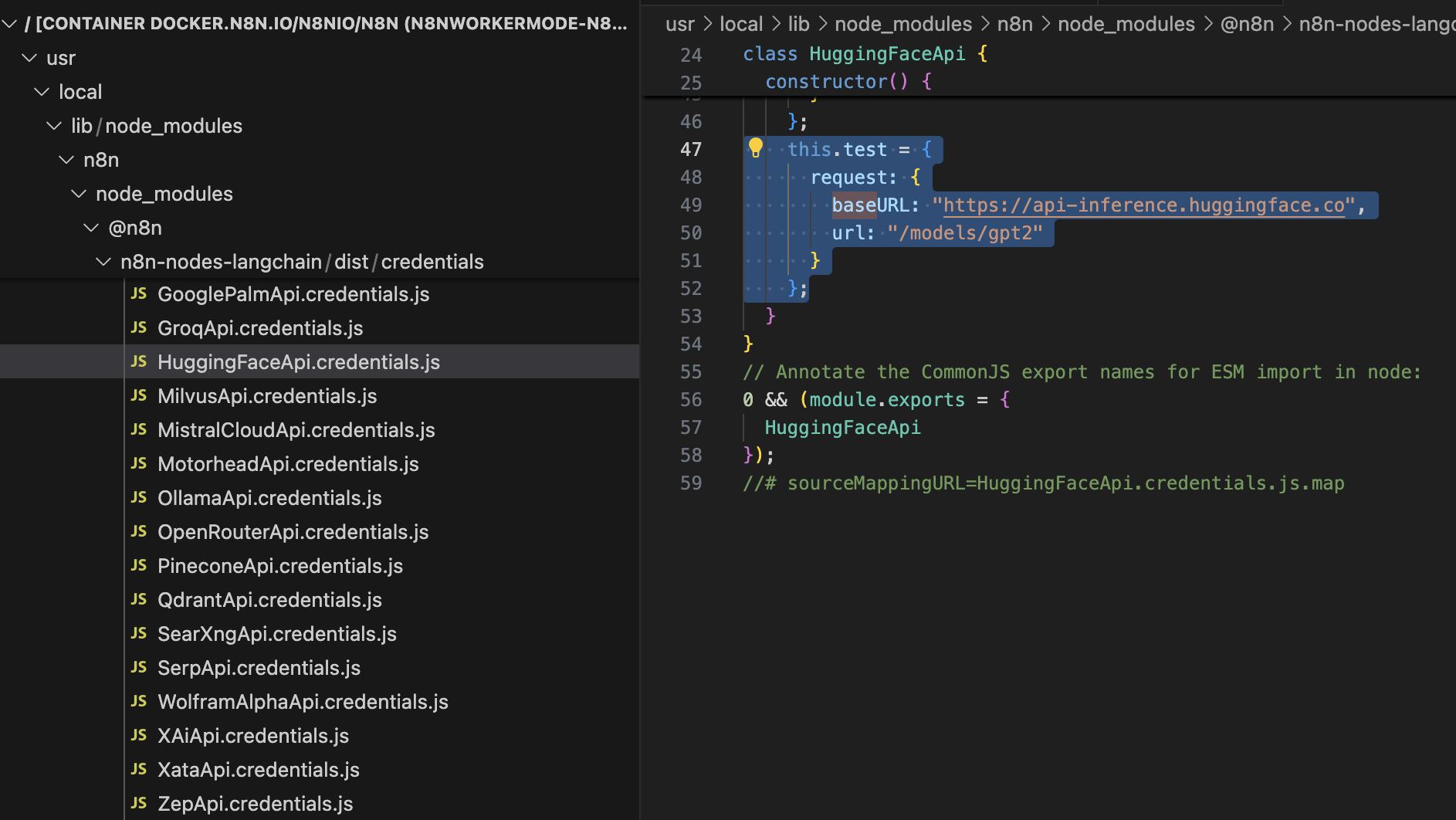The image size is (1456, 820).
Task: Click line number 59 in gutter
Action: [691, 483]
